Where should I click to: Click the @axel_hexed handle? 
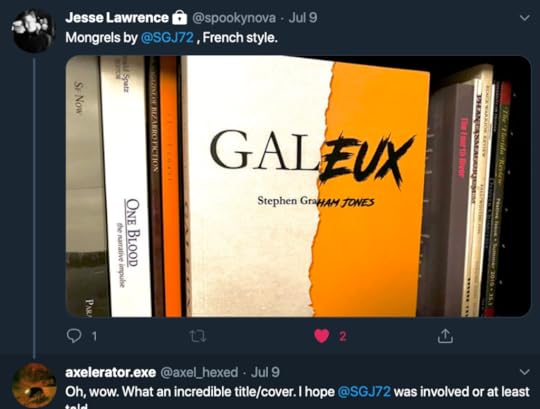tap(199, 372)
